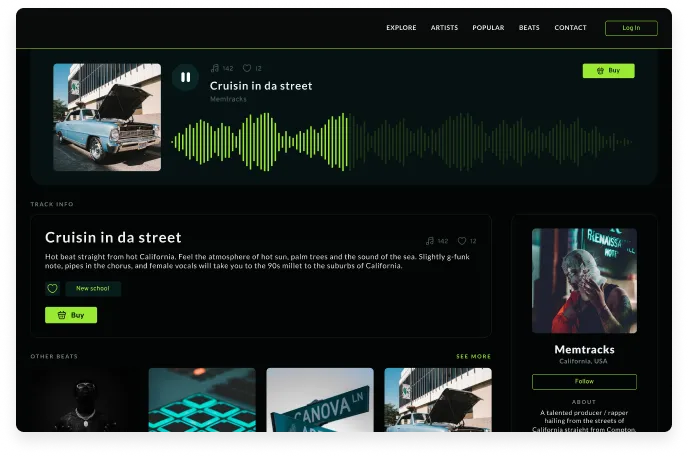Click the TRACK INFO section label
The width and height of the screenshot is (688, 456).
coord(52,204)
